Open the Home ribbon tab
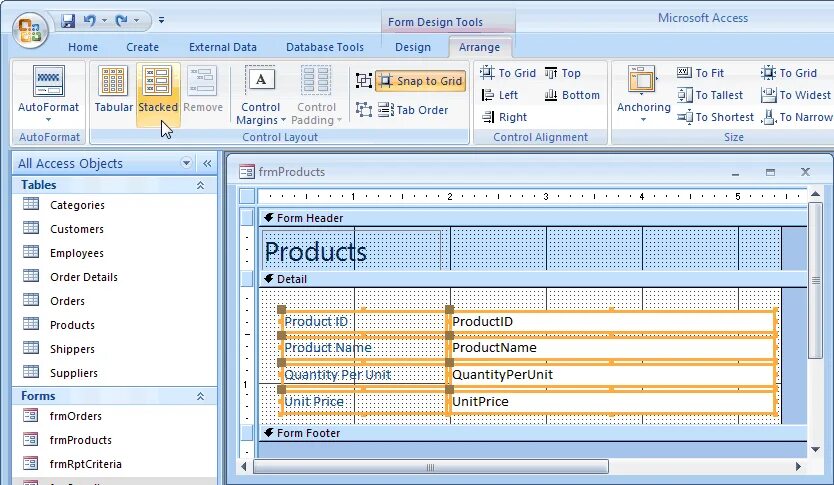 83,47
